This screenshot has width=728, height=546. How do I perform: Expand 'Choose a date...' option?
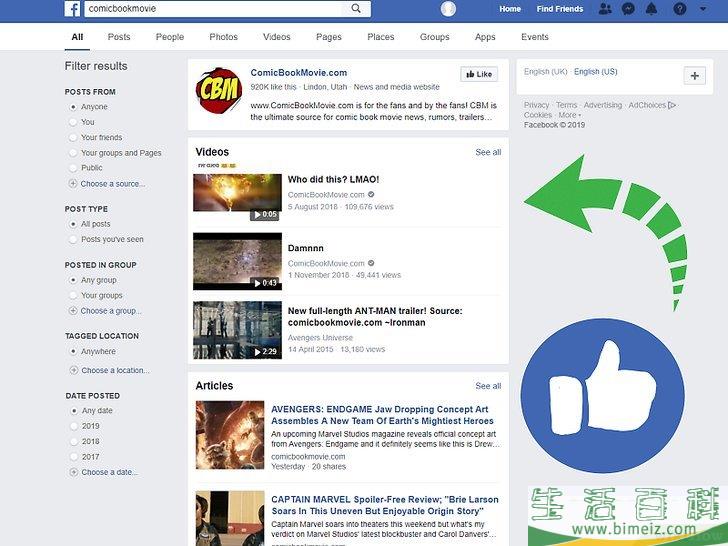click(x=104, y=472)
